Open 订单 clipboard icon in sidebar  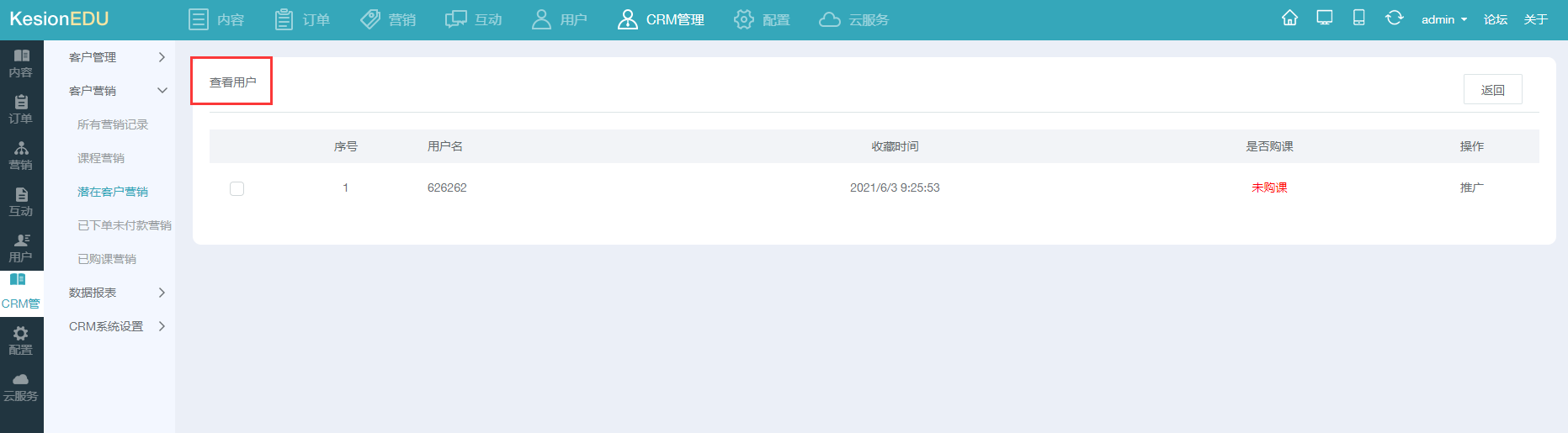pyautogui.click(x=21, y=109)
